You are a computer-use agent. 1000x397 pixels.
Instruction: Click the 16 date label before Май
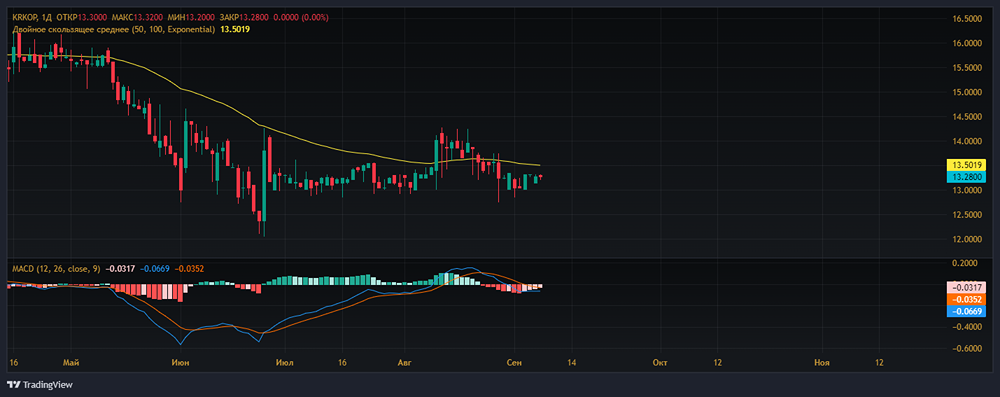[x=14, y=363]
